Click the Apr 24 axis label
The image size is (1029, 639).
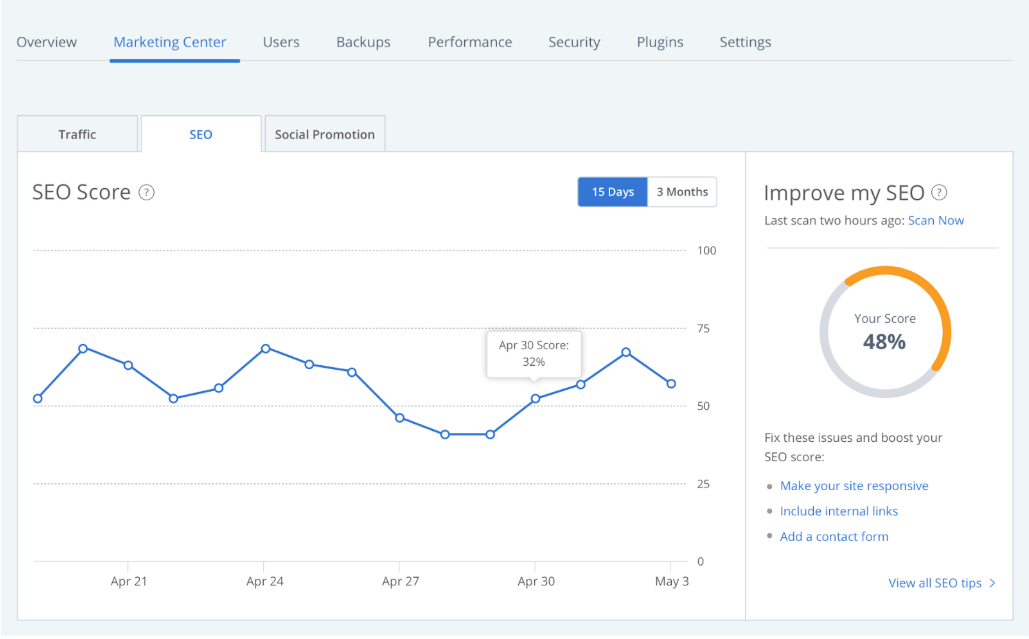(264, 581)
